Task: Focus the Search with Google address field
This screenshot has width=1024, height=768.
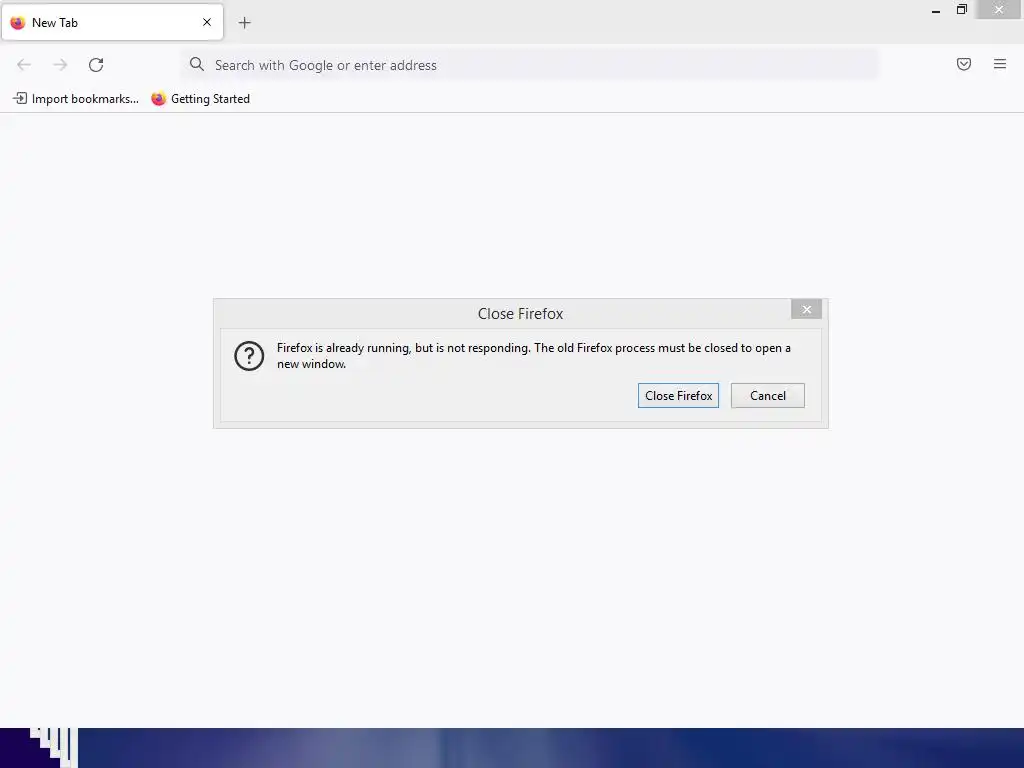Action: [530, 65]
